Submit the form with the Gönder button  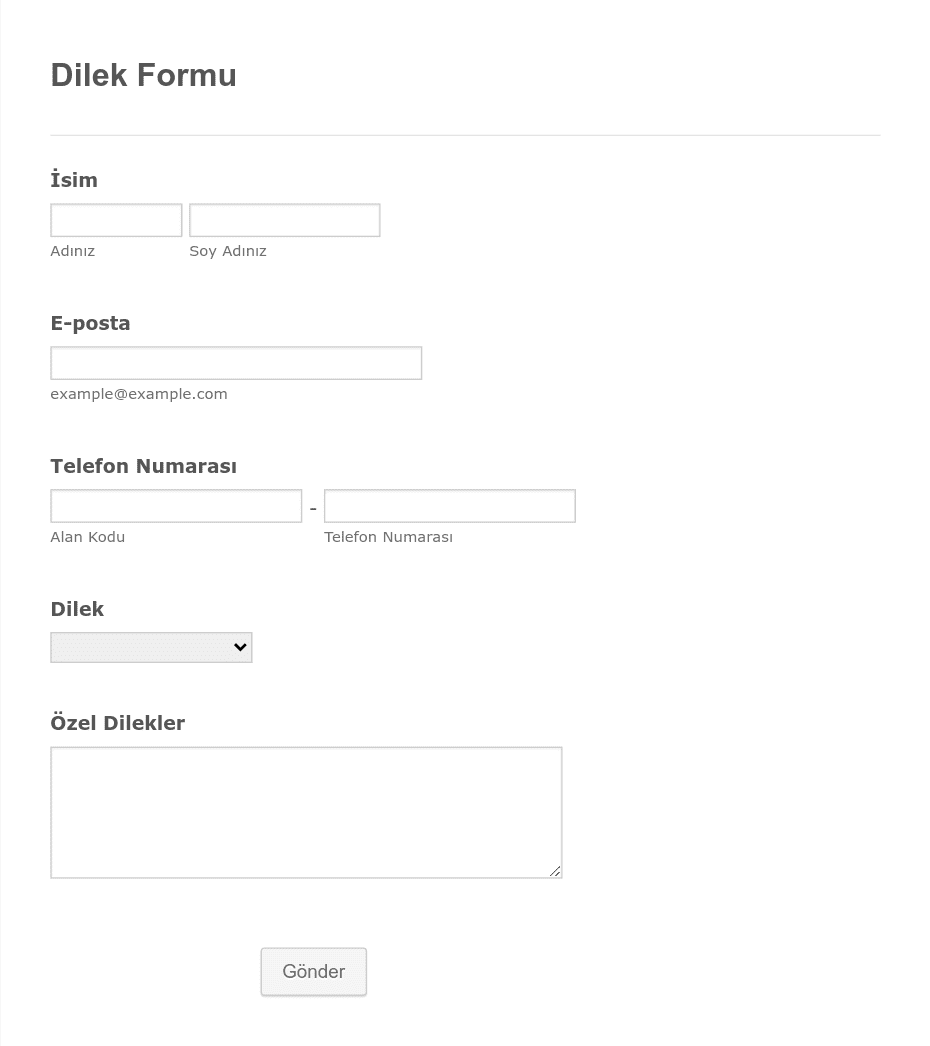314,972
